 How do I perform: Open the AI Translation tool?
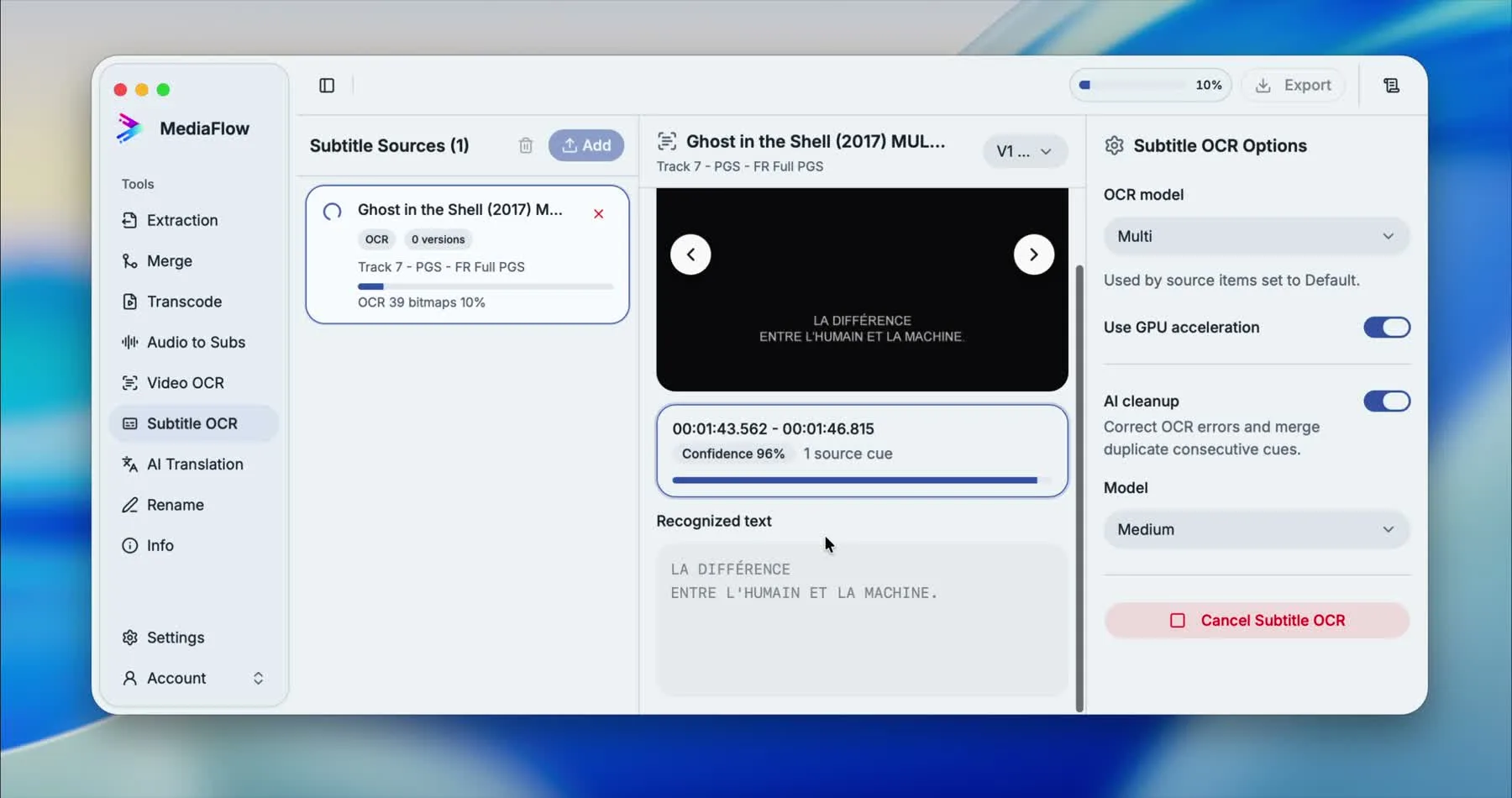coord(193,465)
